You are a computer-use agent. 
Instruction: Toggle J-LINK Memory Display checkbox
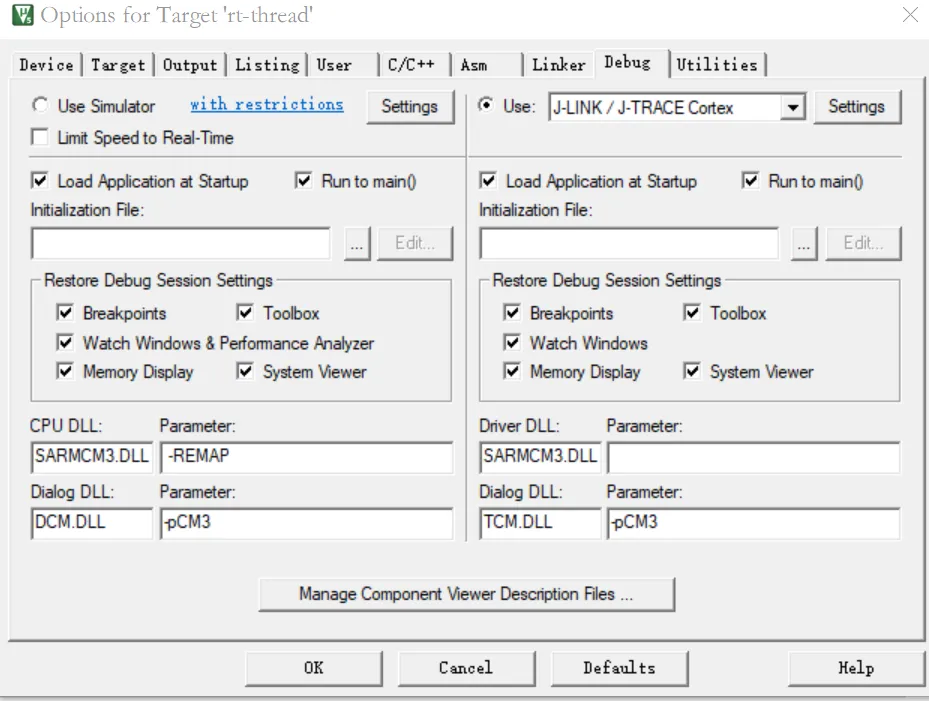coord(512,371)
